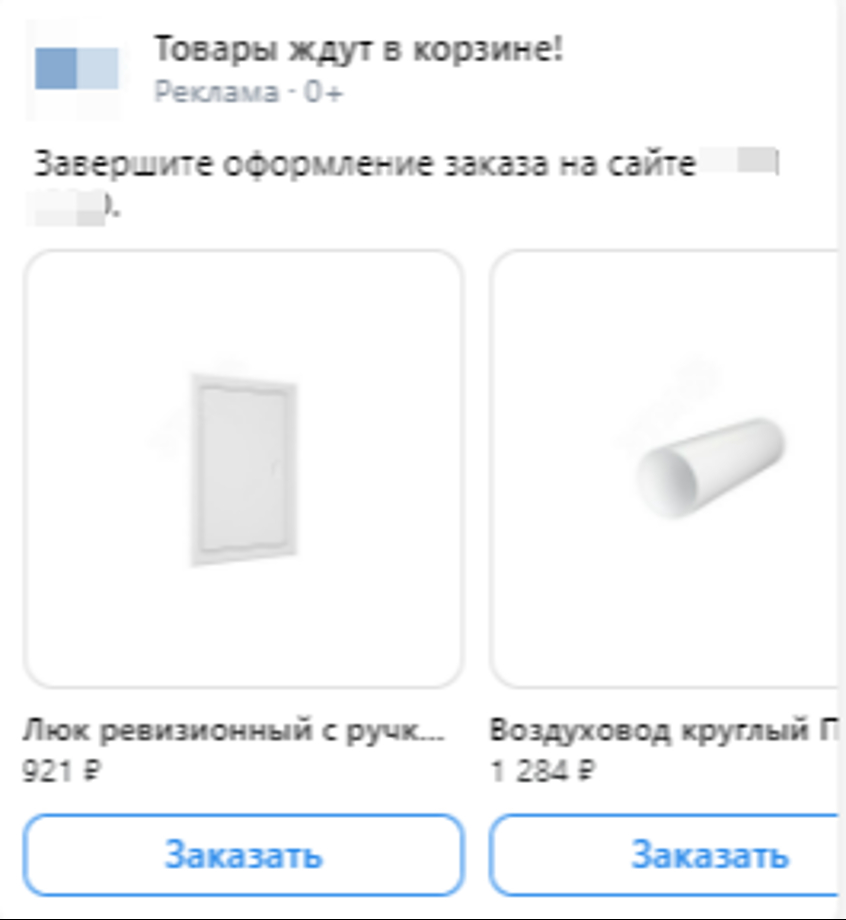Click the "Реклама" ad label
The width and height of the screenshot is (846, 920).
click(216, 92)
